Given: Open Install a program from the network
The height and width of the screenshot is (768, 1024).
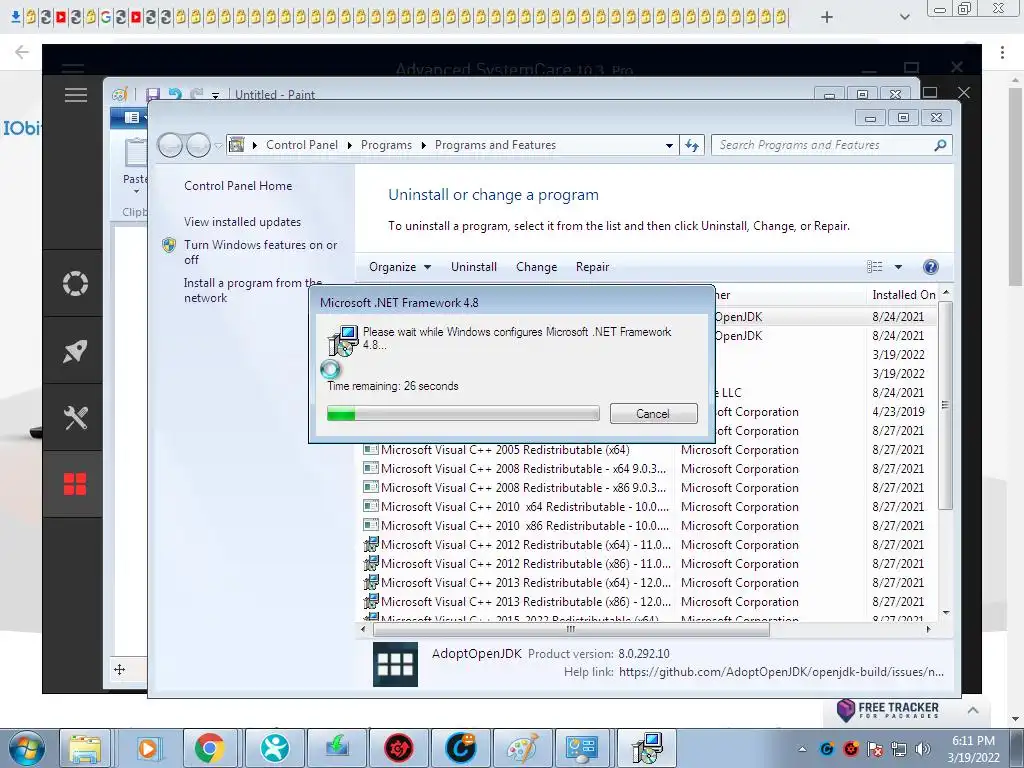Looking at the screenshot, I should tap(253, 290).
